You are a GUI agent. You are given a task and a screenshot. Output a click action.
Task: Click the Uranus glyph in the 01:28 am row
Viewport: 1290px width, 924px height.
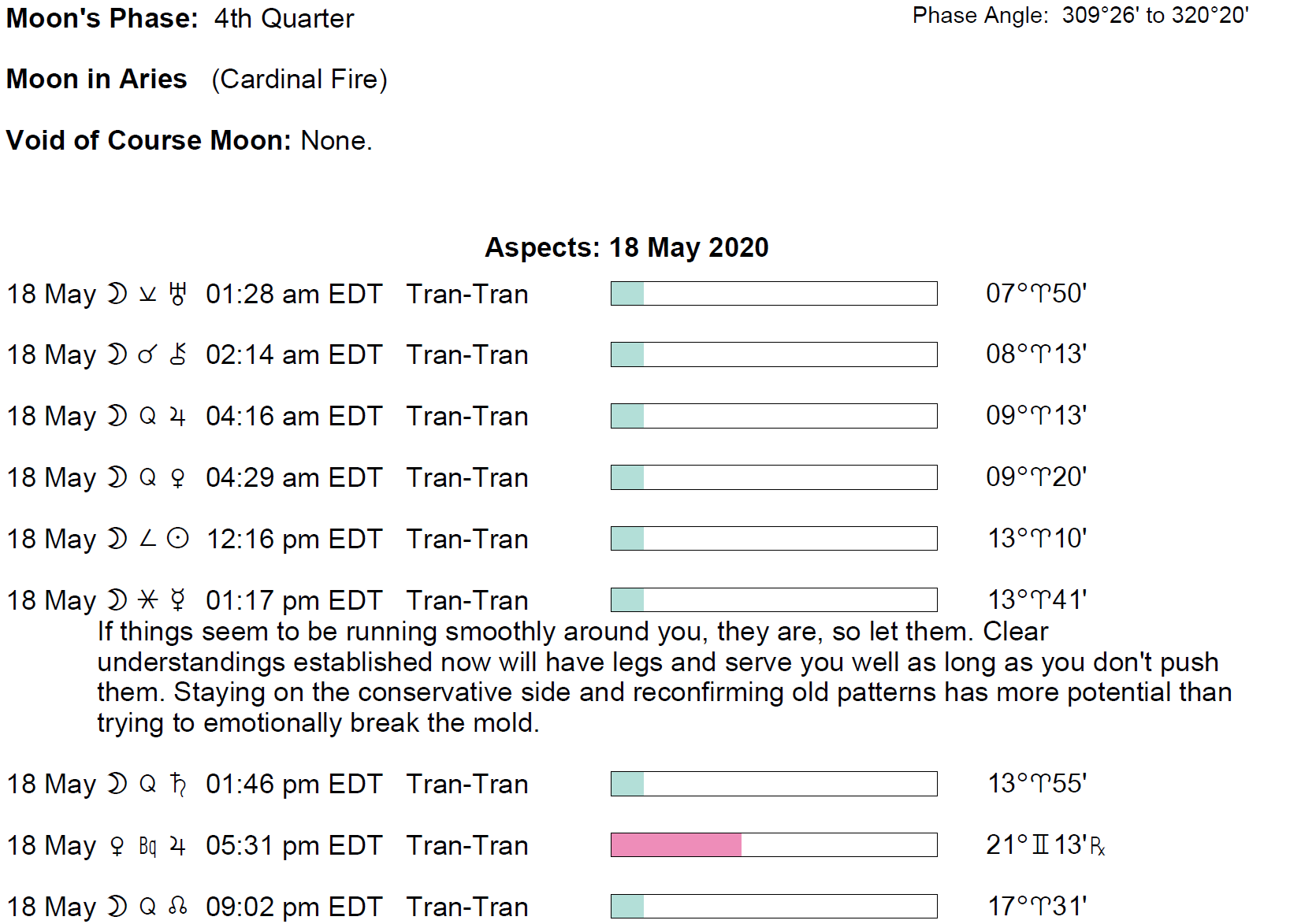click(178, 294)
